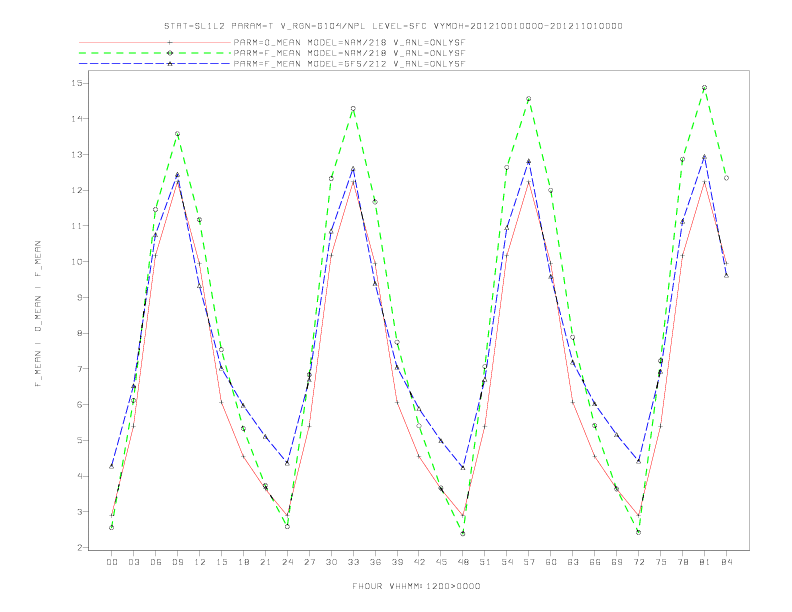Select legend entry PARM=F_MEAN MODEL=GFS/212
Image resolution: width=792 pixels, height=612 pixels.
coord(349,64)
